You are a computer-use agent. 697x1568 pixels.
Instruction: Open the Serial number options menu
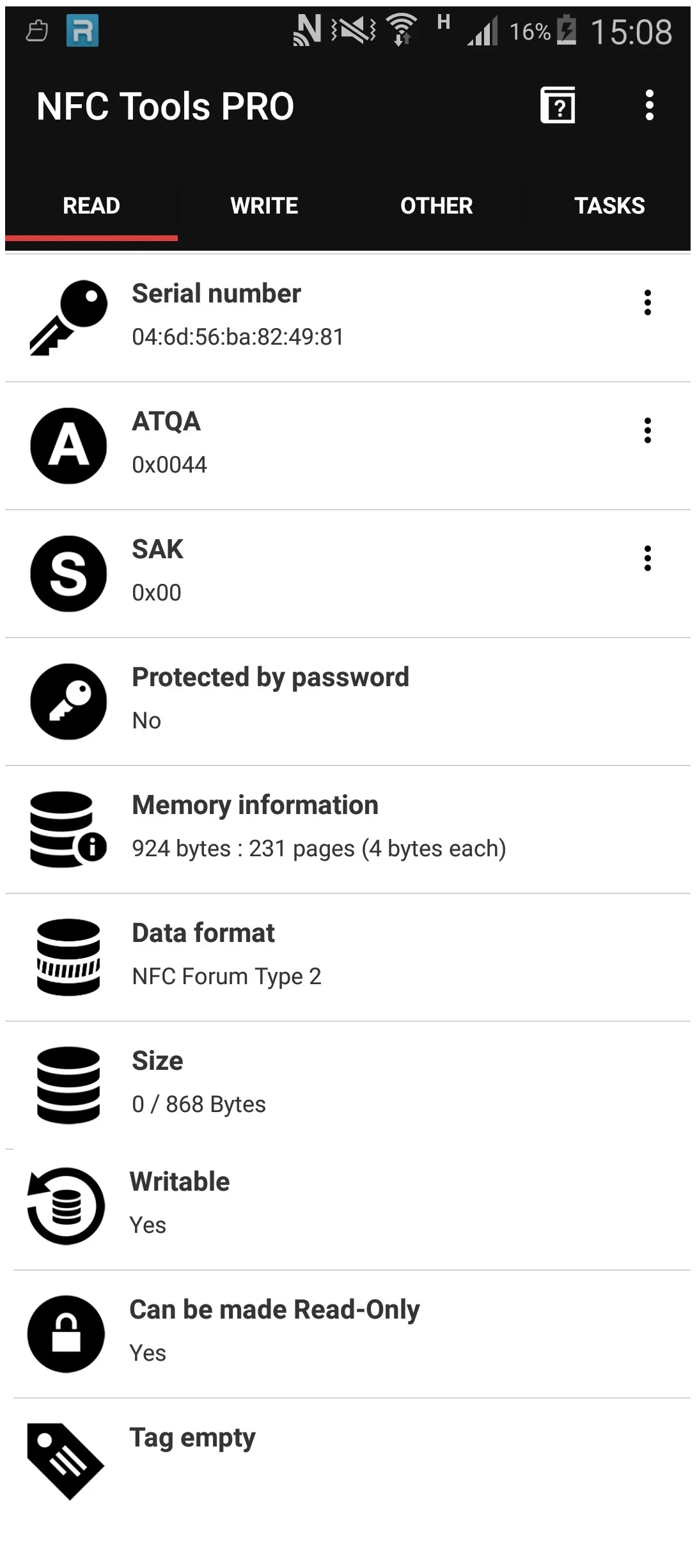[648, 302]
